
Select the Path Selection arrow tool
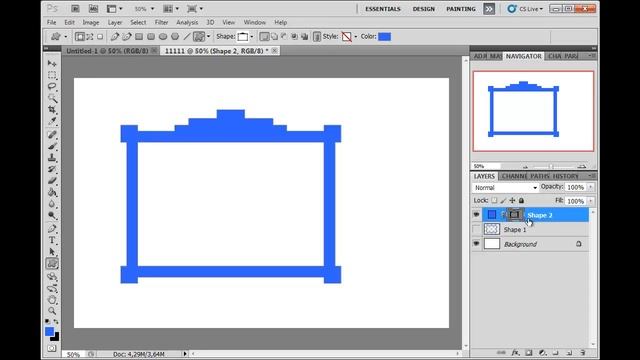click(52, 252)
